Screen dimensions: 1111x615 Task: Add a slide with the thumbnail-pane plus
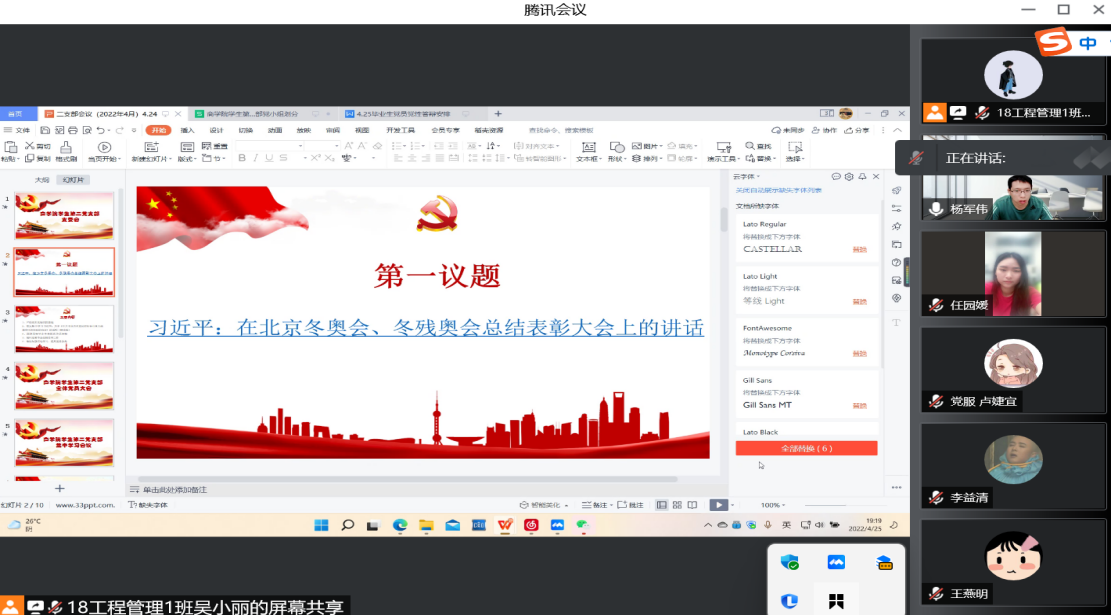pos(60,488)
